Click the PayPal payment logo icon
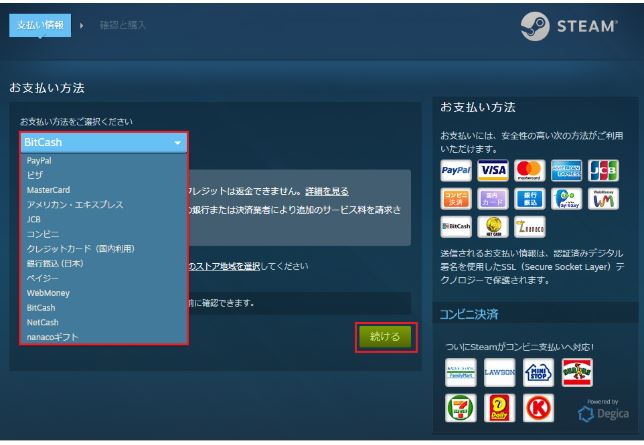The image size is (644, 445). (x=457, y=170)
